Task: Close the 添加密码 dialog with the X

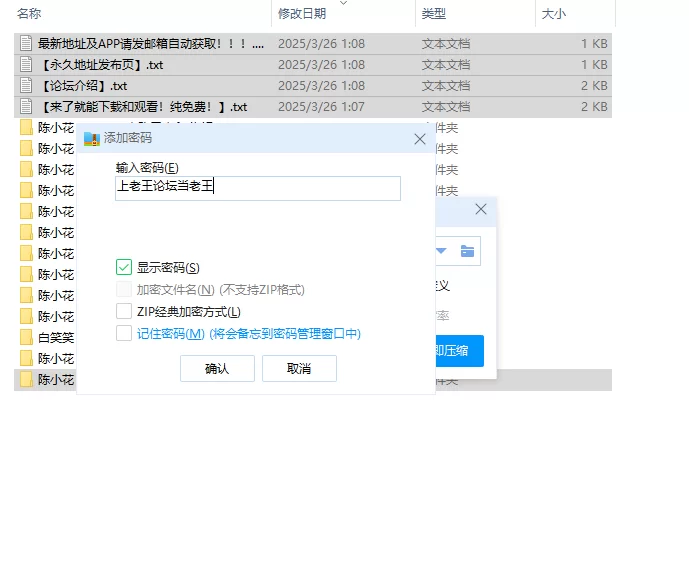Action: click(420, 139)
